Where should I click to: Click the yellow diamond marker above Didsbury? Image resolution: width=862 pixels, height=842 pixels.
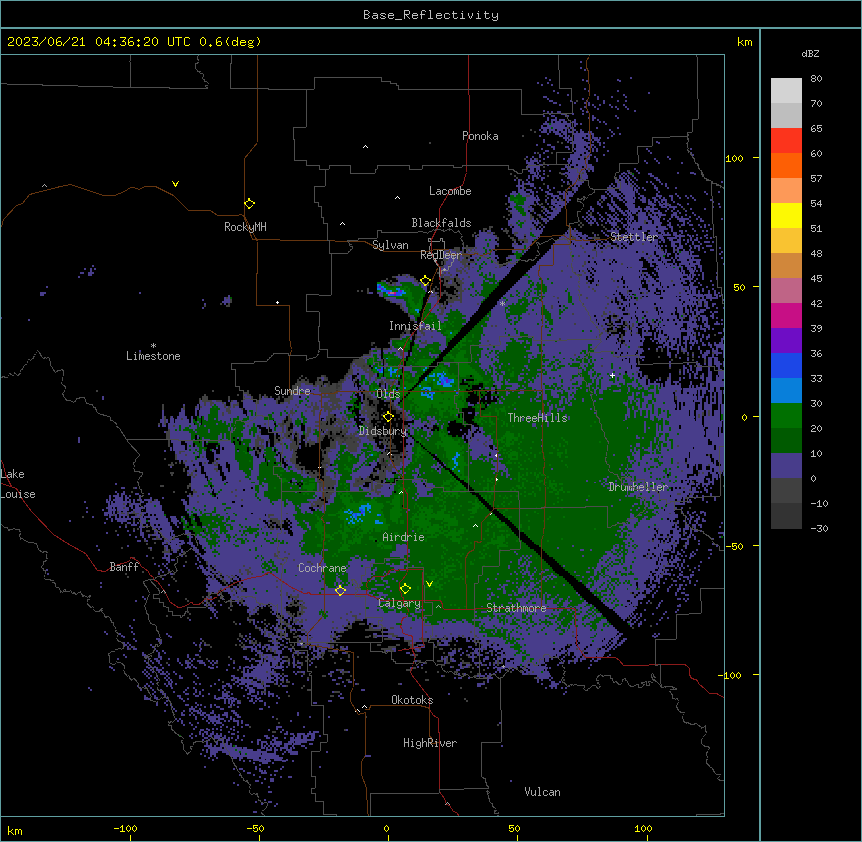pyautogui.click(x=388, y=417)
